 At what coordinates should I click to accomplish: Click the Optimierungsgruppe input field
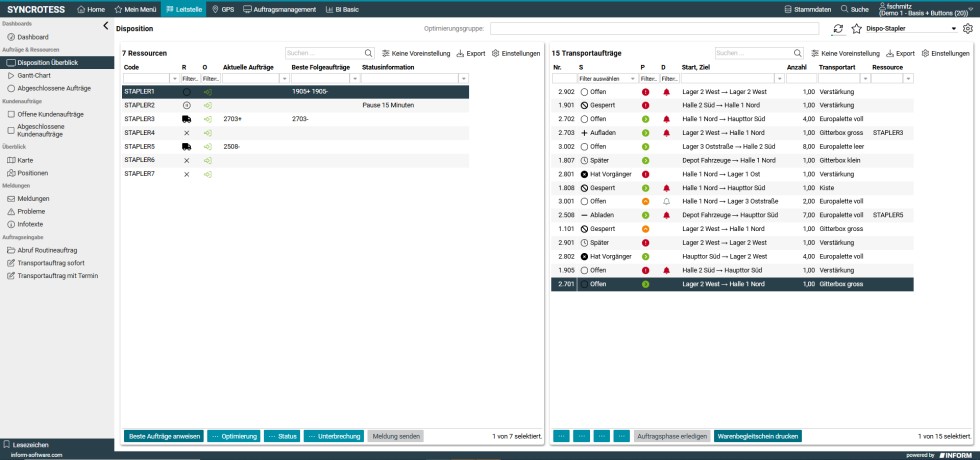tap(654, 29)
